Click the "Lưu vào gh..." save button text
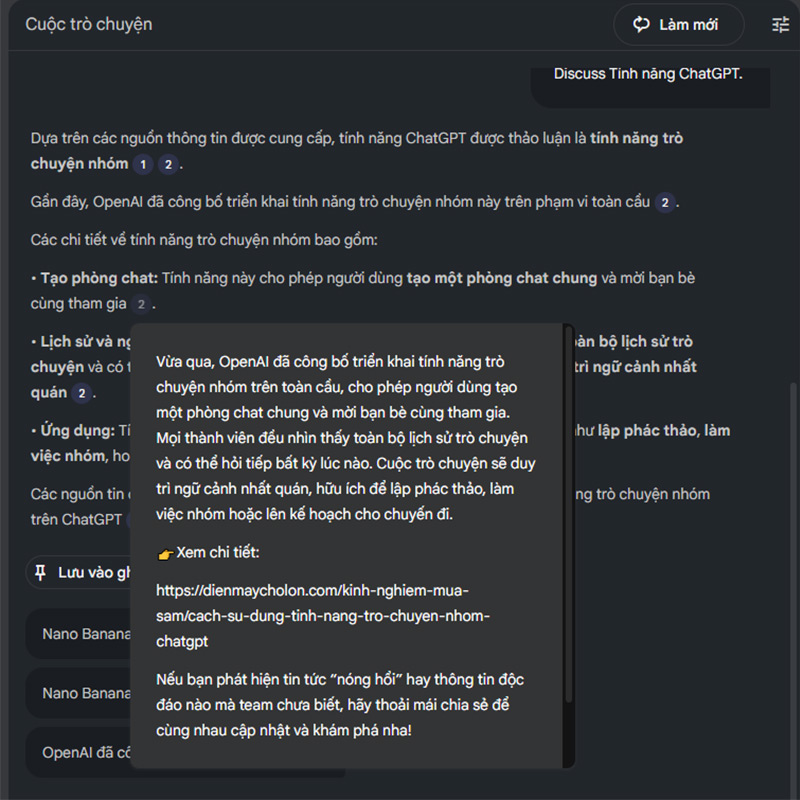The height and width of the screenshot is (800, 800). point(95,572)
